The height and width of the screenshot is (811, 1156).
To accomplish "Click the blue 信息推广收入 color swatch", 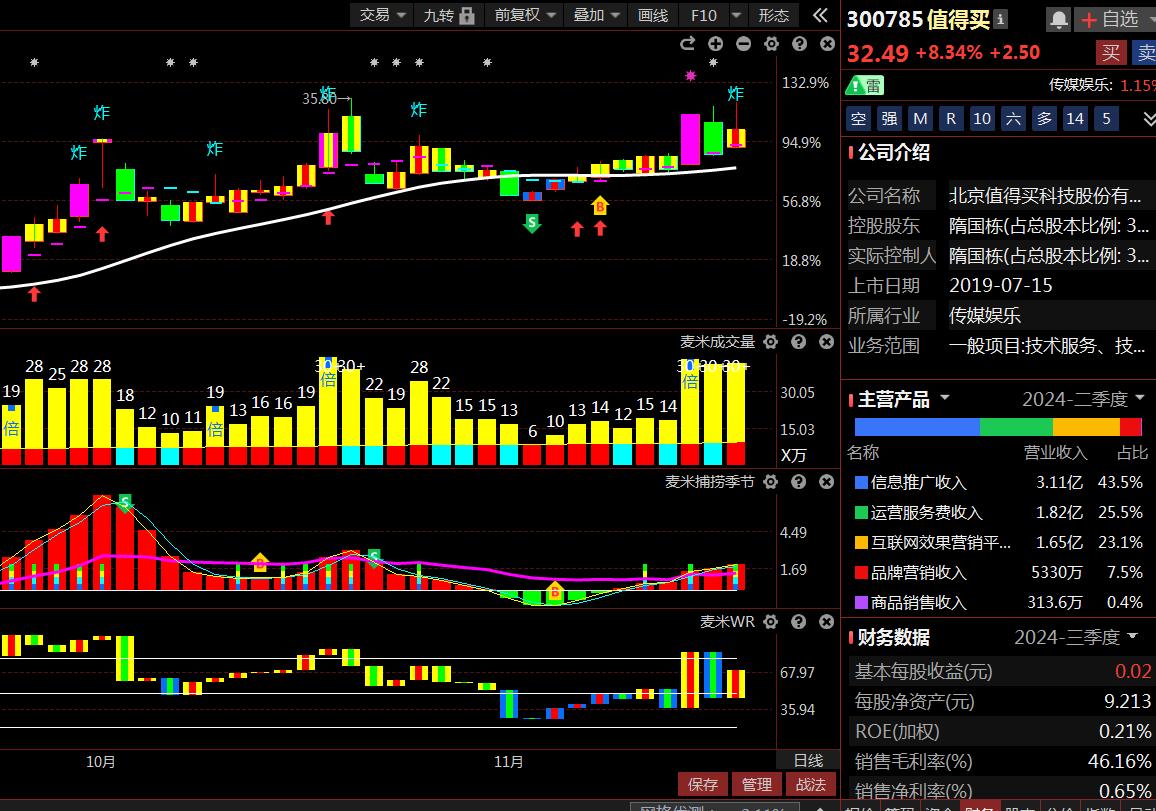I will (x=861, y=483).
